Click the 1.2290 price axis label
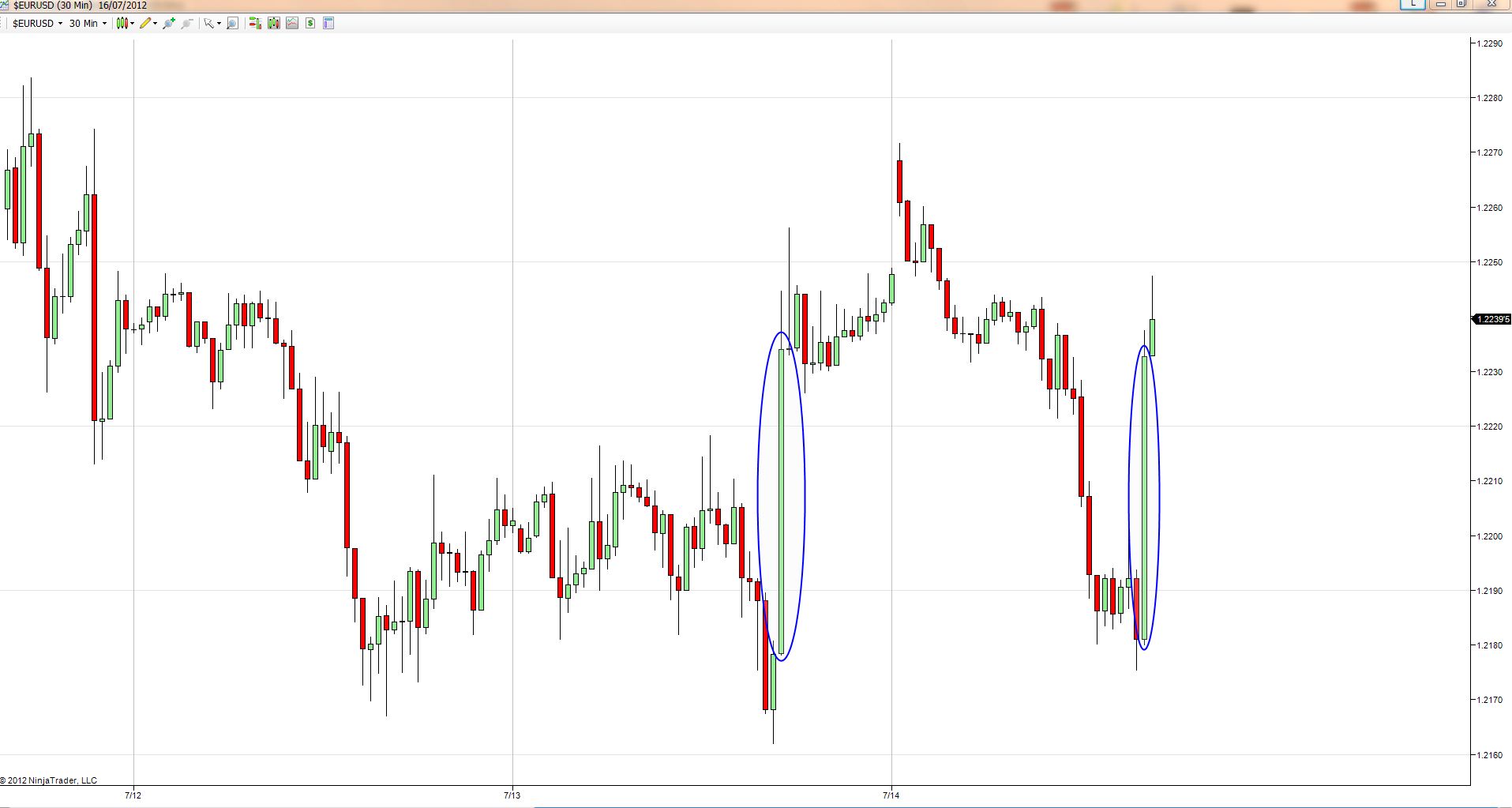 click(x=1489, y=43)
